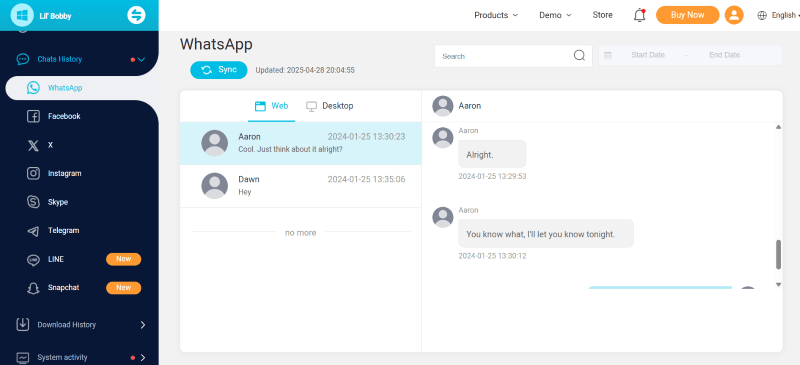Screen dimensions: 800x365
Task: Click the Search input field
Action: pos(513,56)
